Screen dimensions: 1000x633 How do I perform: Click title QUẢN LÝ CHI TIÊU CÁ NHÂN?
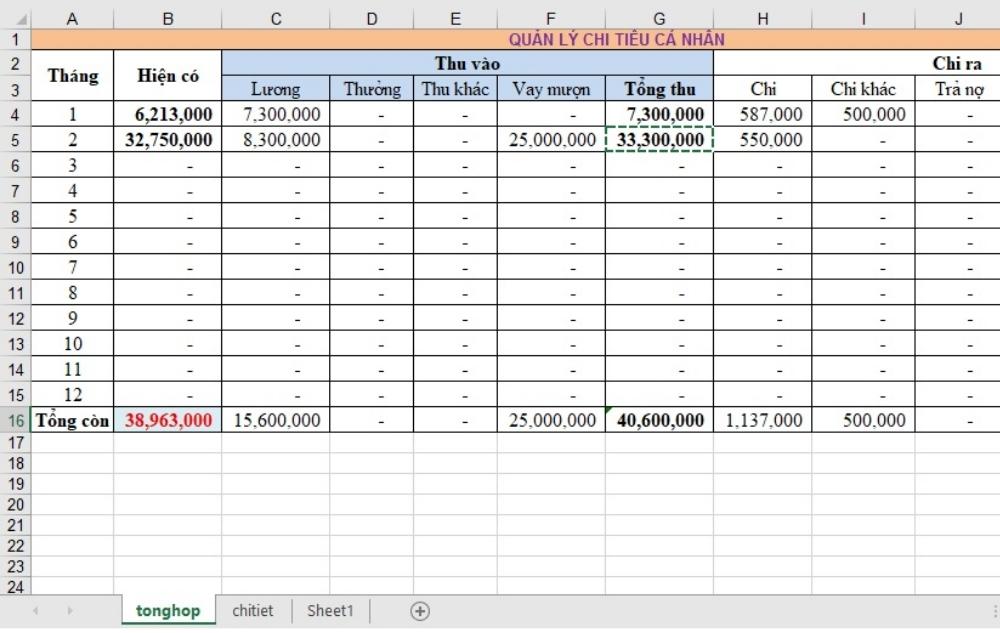[617, 40]
